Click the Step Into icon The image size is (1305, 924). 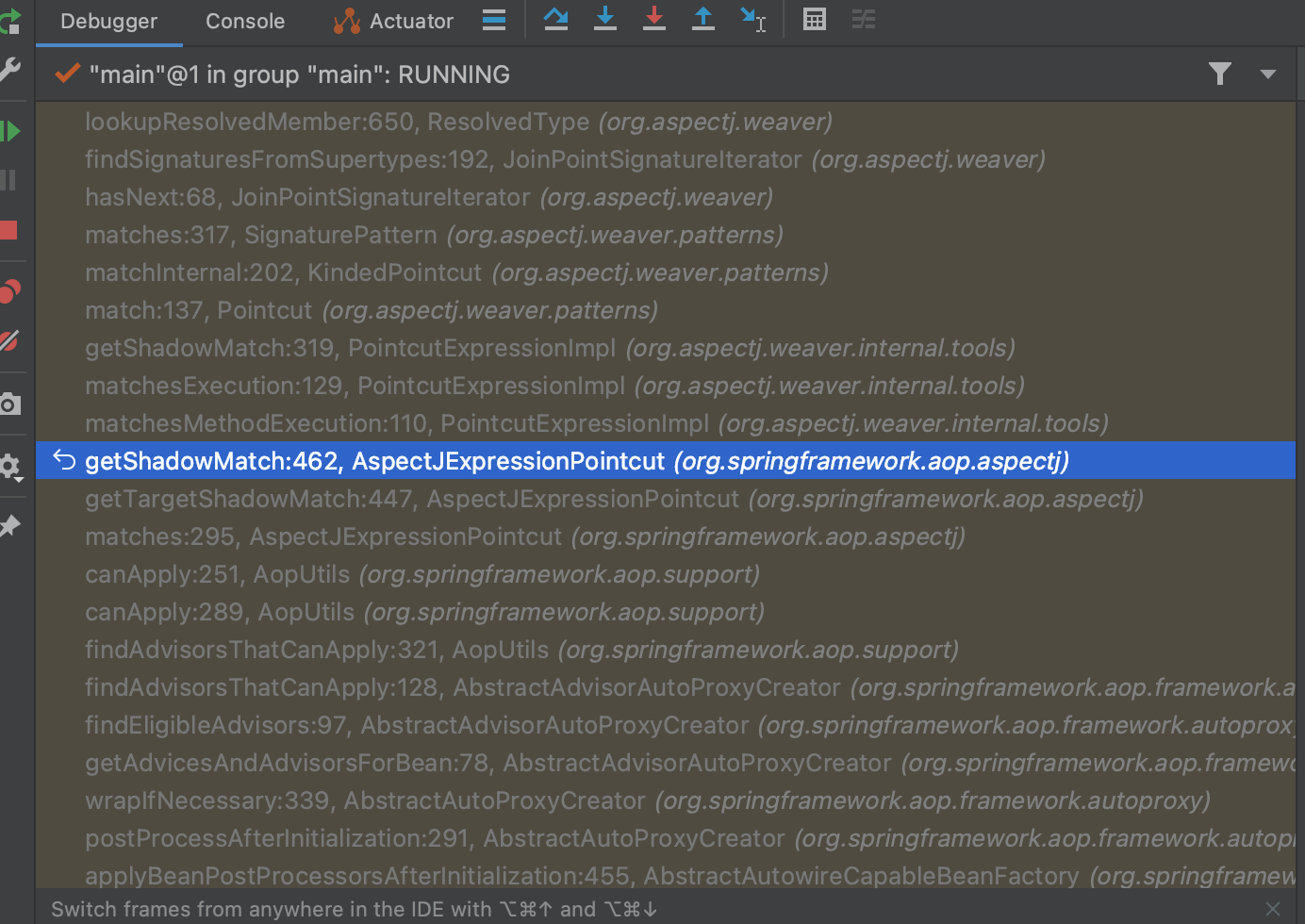coord(605,19)
